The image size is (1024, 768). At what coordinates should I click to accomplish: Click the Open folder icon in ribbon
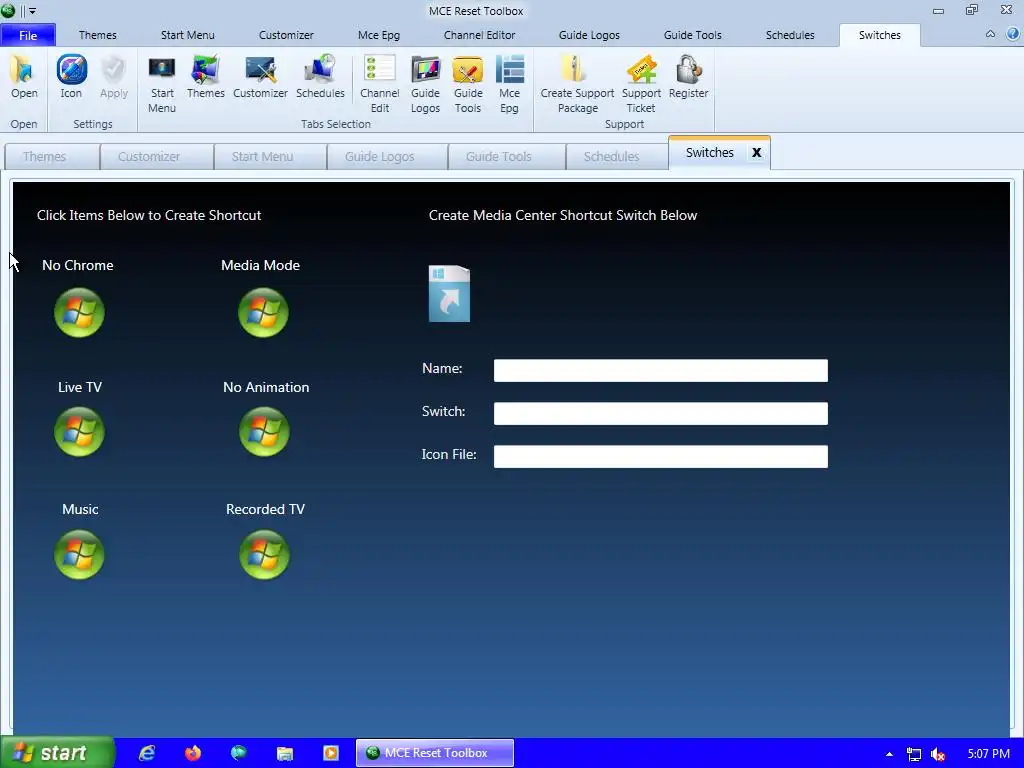point(24,69)
